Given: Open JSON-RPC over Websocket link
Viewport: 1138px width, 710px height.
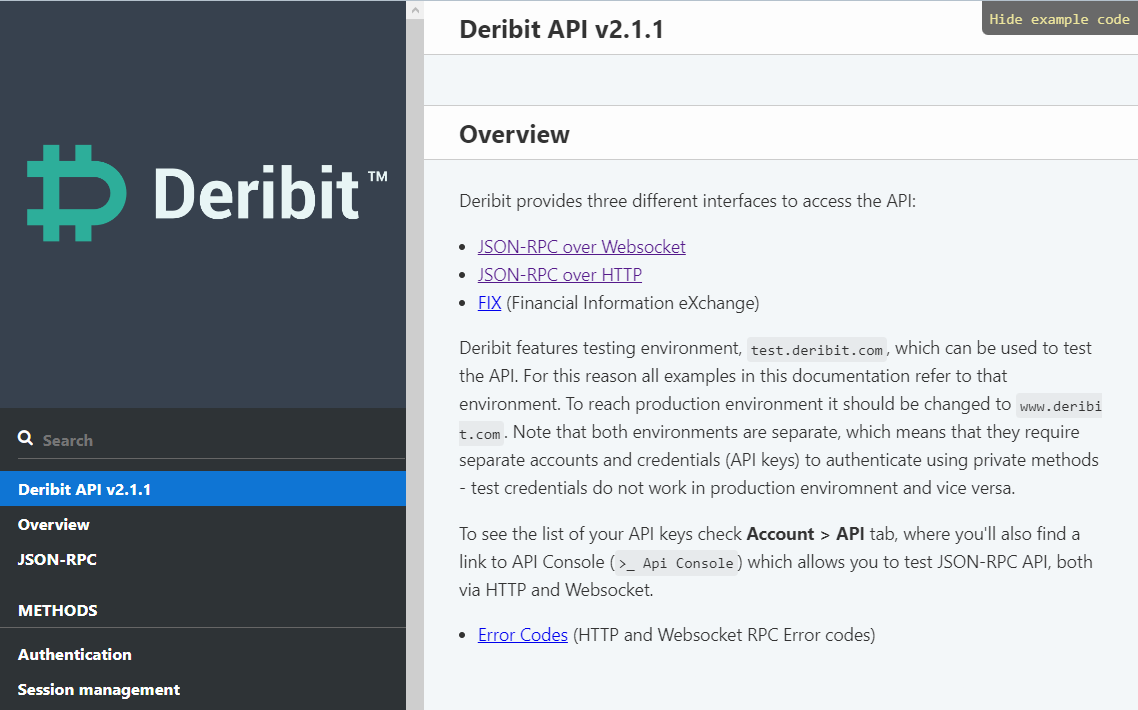Looking at the screenshot, I should (581, 246).
